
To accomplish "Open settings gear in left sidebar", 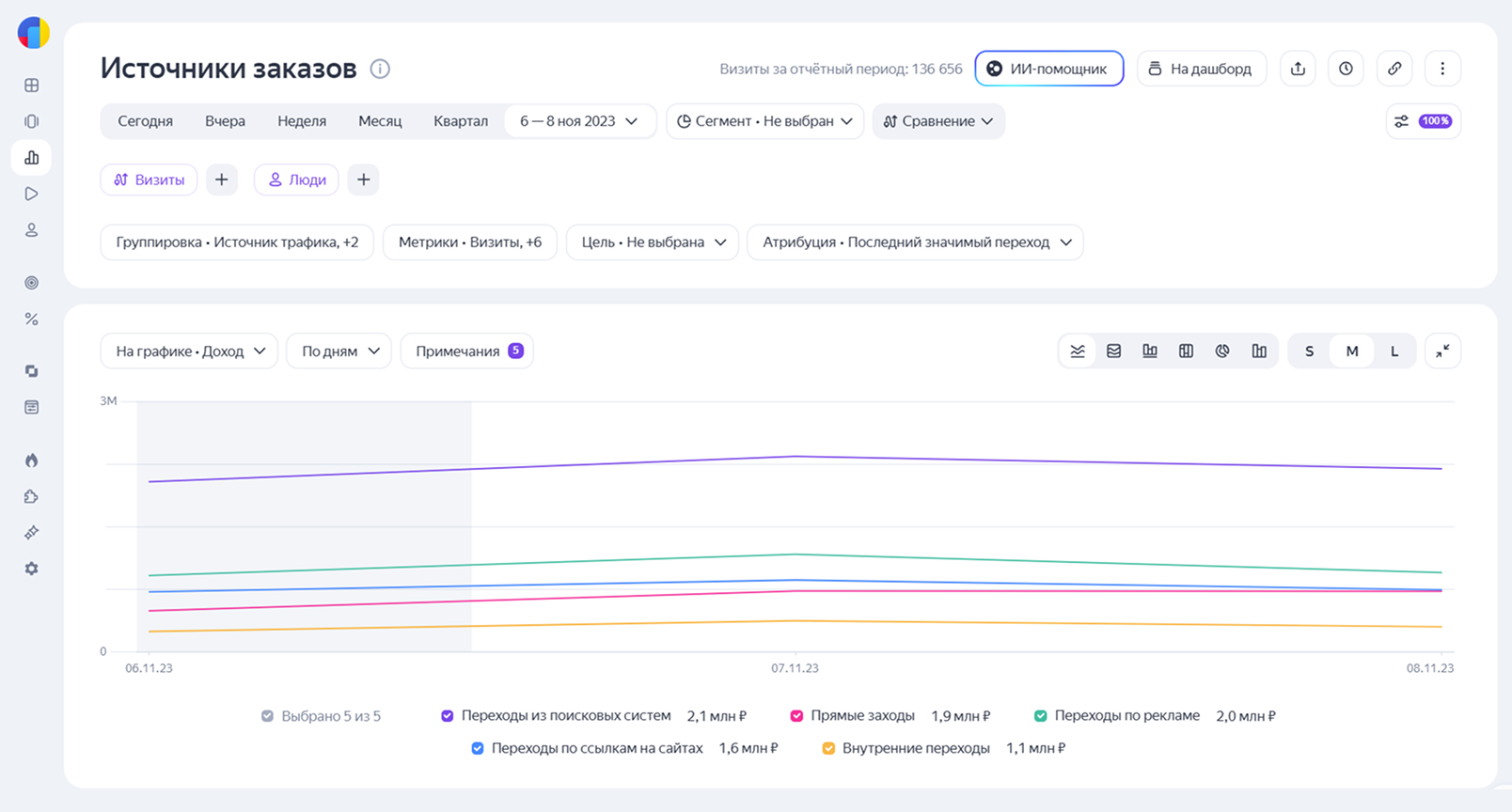I will tap(32, 569).
